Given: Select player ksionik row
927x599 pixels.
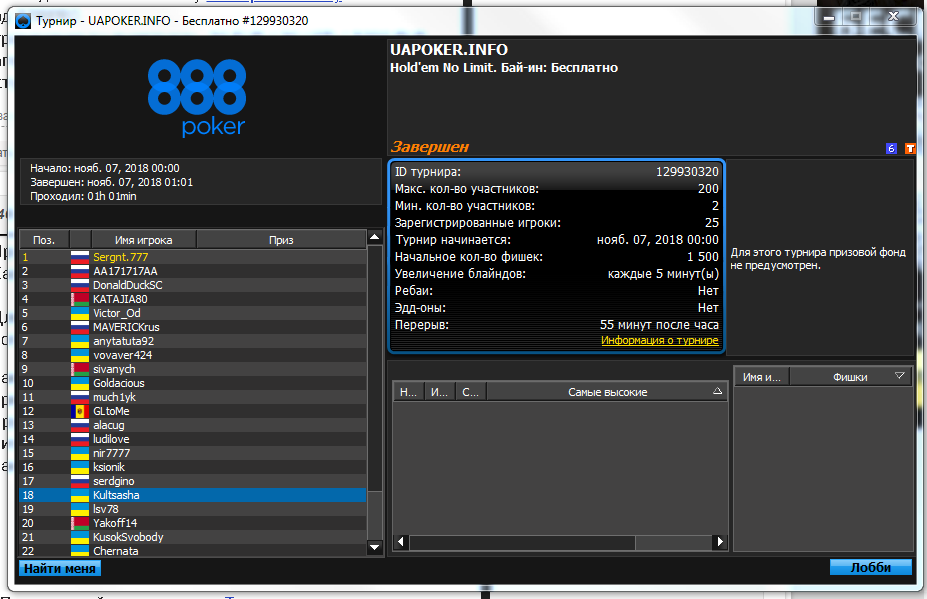Looking at the screenshot, I should click(x=193, y=467).
